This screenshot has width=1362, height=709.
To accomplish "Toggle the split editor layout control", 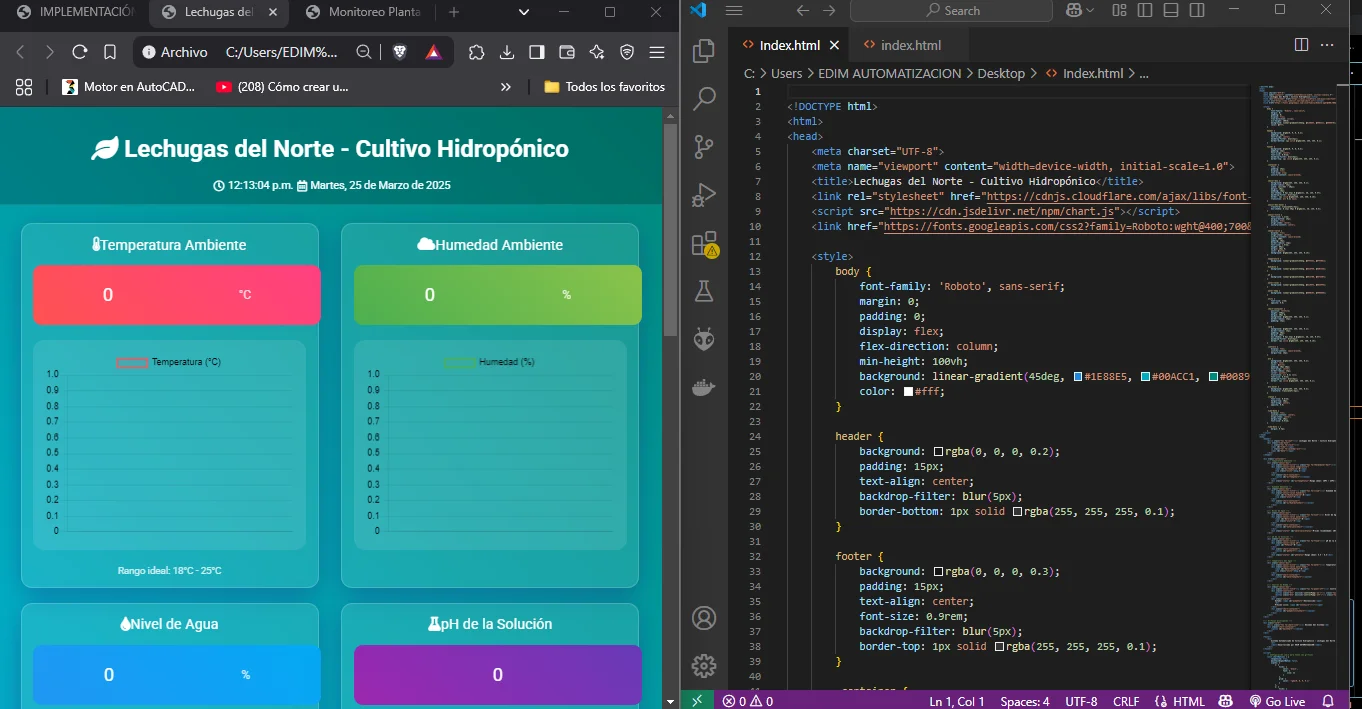I will point(1300,44).
